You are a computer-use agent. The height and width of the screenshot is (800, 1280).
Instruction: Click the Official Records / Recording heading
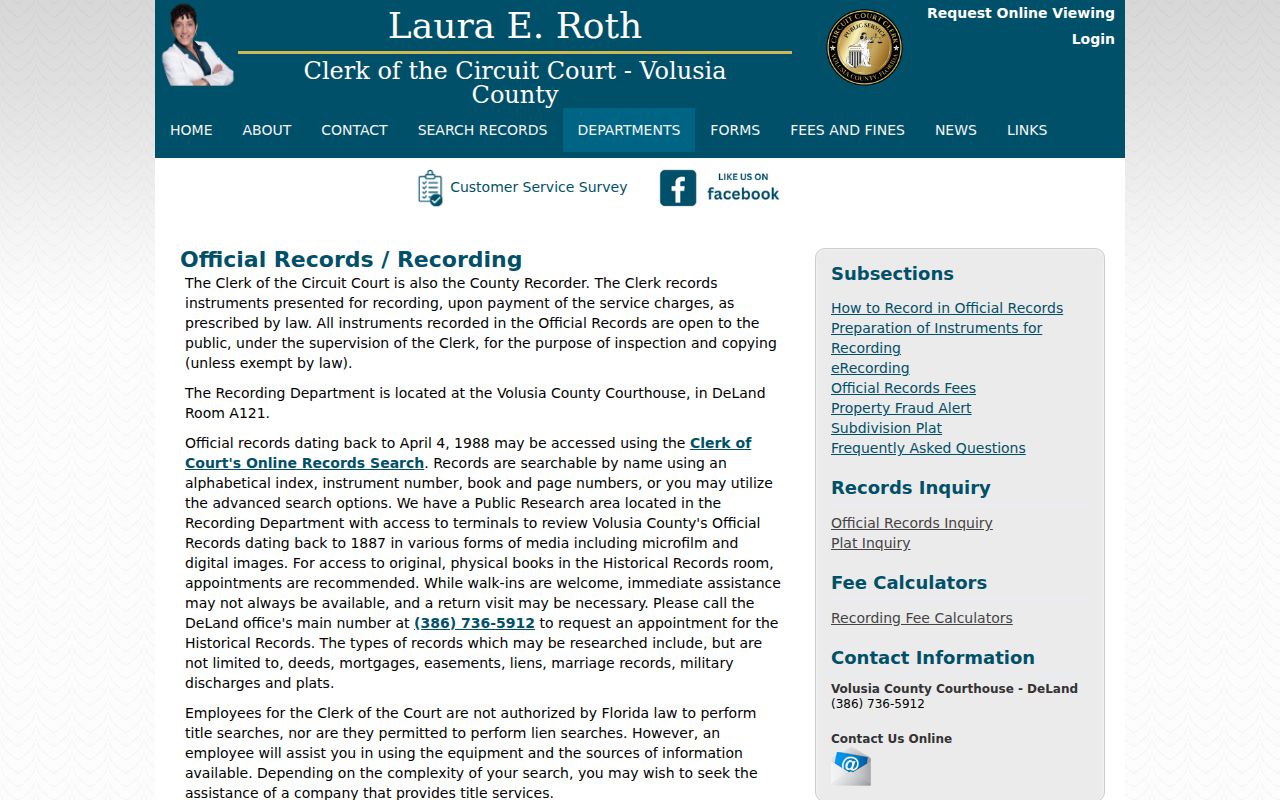pos(351,260)
